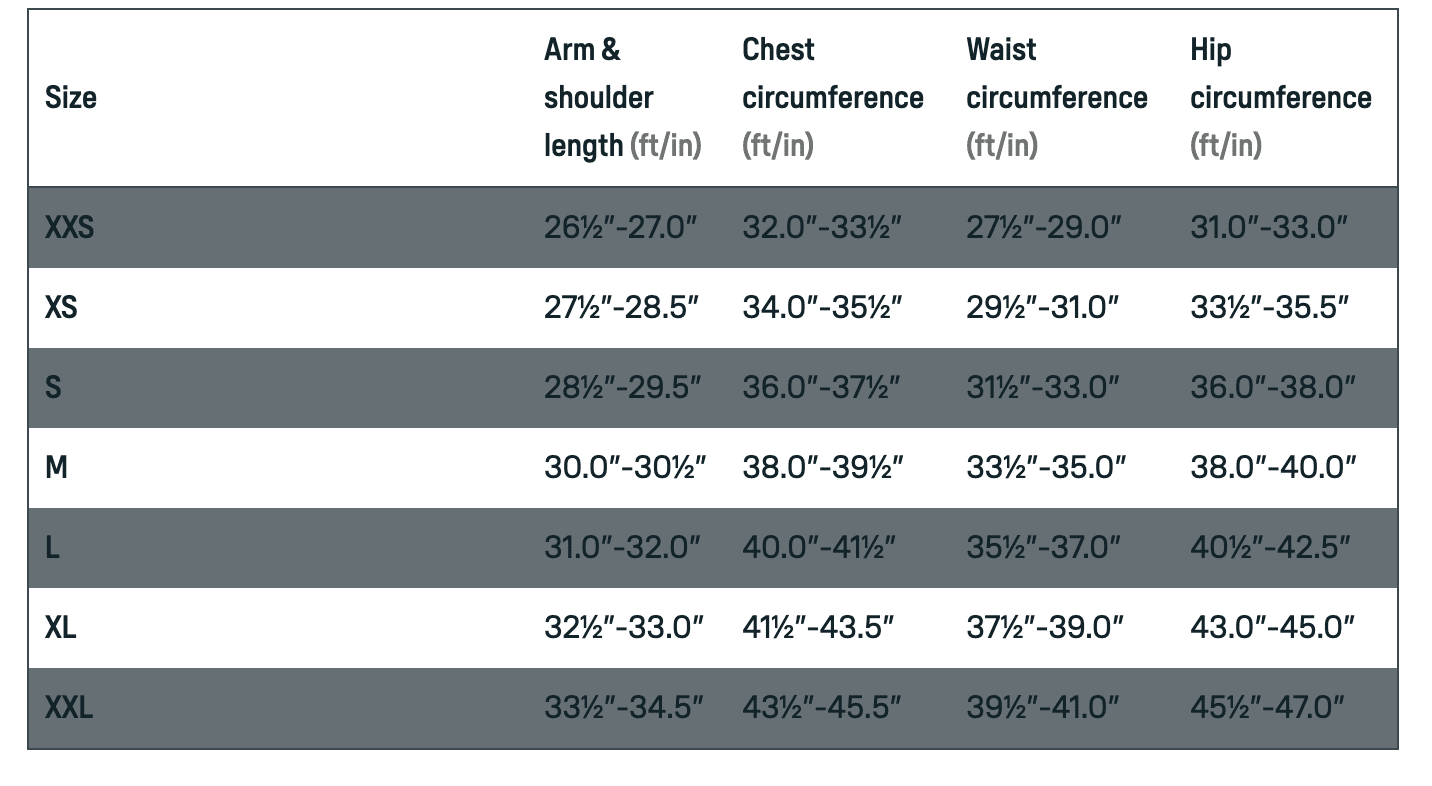This screenshot has height=786, width=1432.
Task: Click the XXL hip value 45½″-47.0″
Action: (x=1267, y=708)
